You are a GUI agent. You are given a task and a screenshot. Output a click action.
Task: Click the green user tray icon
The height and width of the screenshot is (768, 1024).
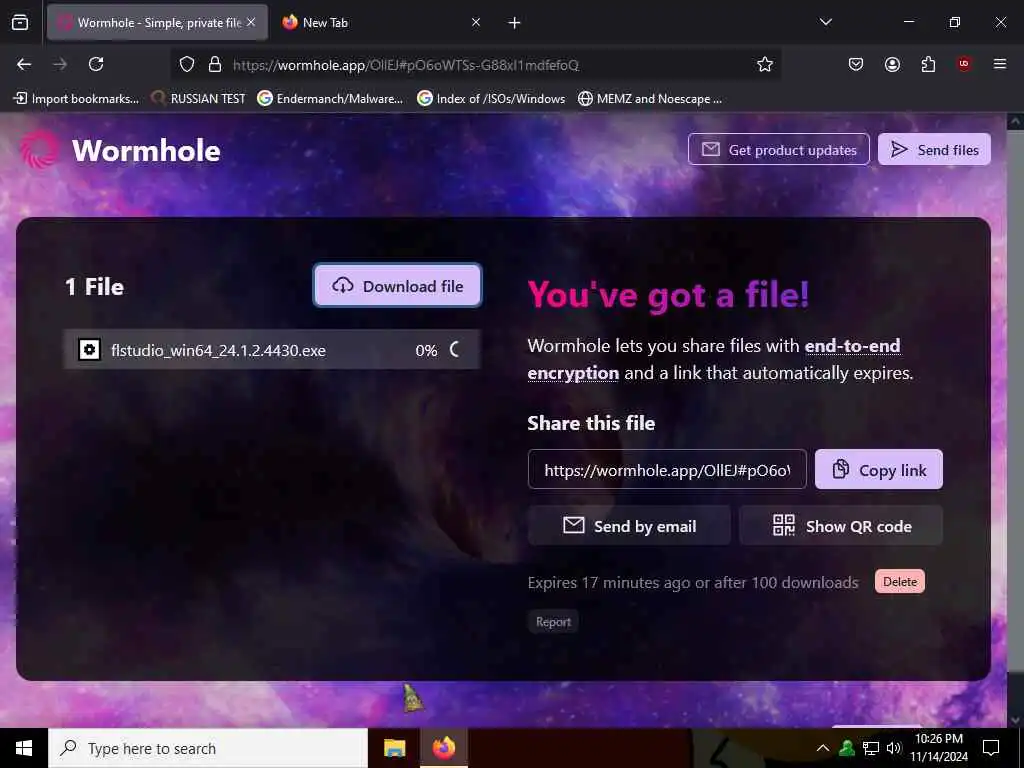[847, 748]
